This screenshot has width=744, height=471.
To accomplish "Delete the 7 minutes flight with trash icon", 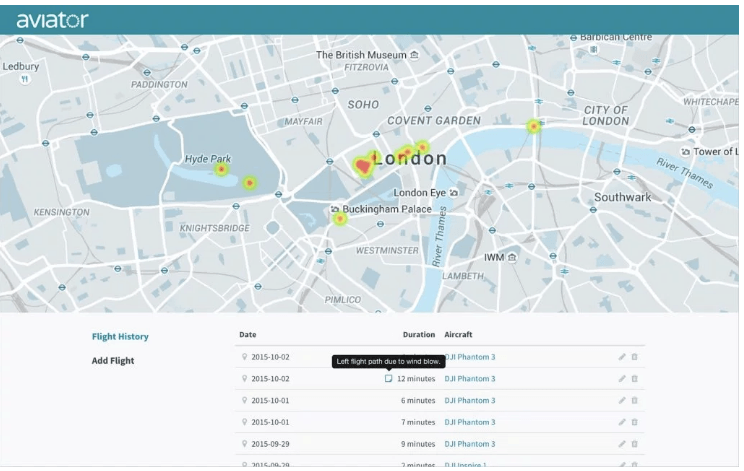I will [634, 422].
